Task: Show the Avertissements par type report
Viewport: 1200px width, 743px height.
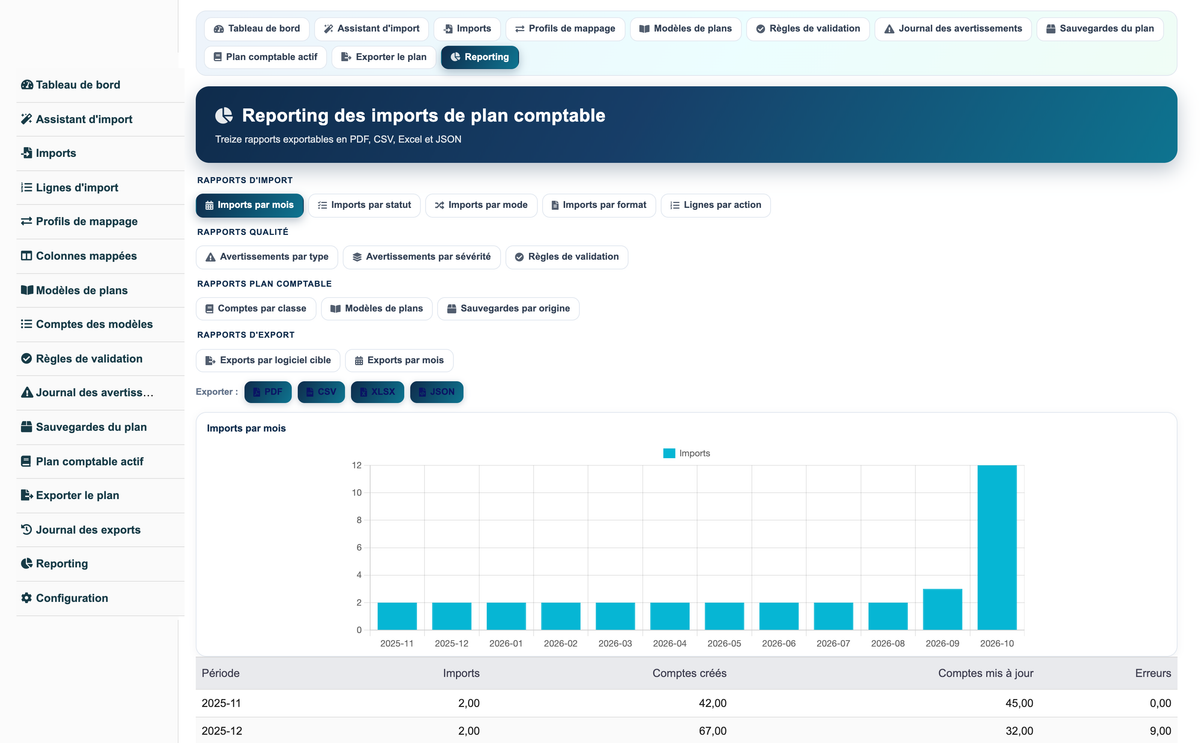Action: click(267, 257)
